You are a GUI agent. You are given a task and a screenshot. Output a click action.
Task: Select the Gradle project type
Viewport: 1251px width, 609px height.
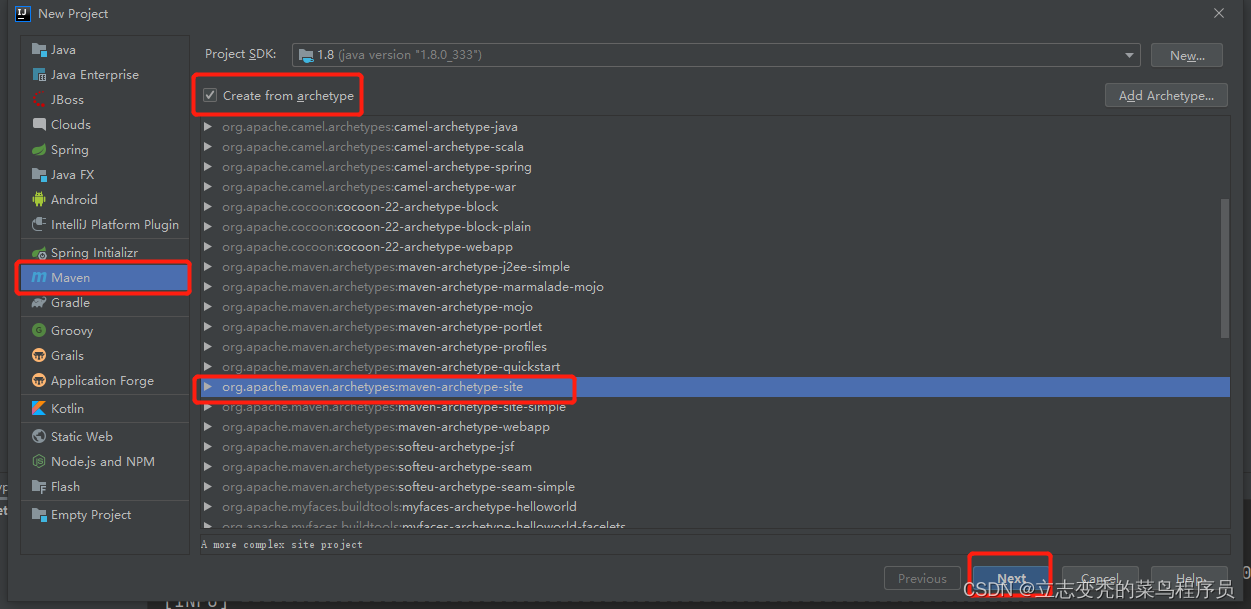(105, 303)
